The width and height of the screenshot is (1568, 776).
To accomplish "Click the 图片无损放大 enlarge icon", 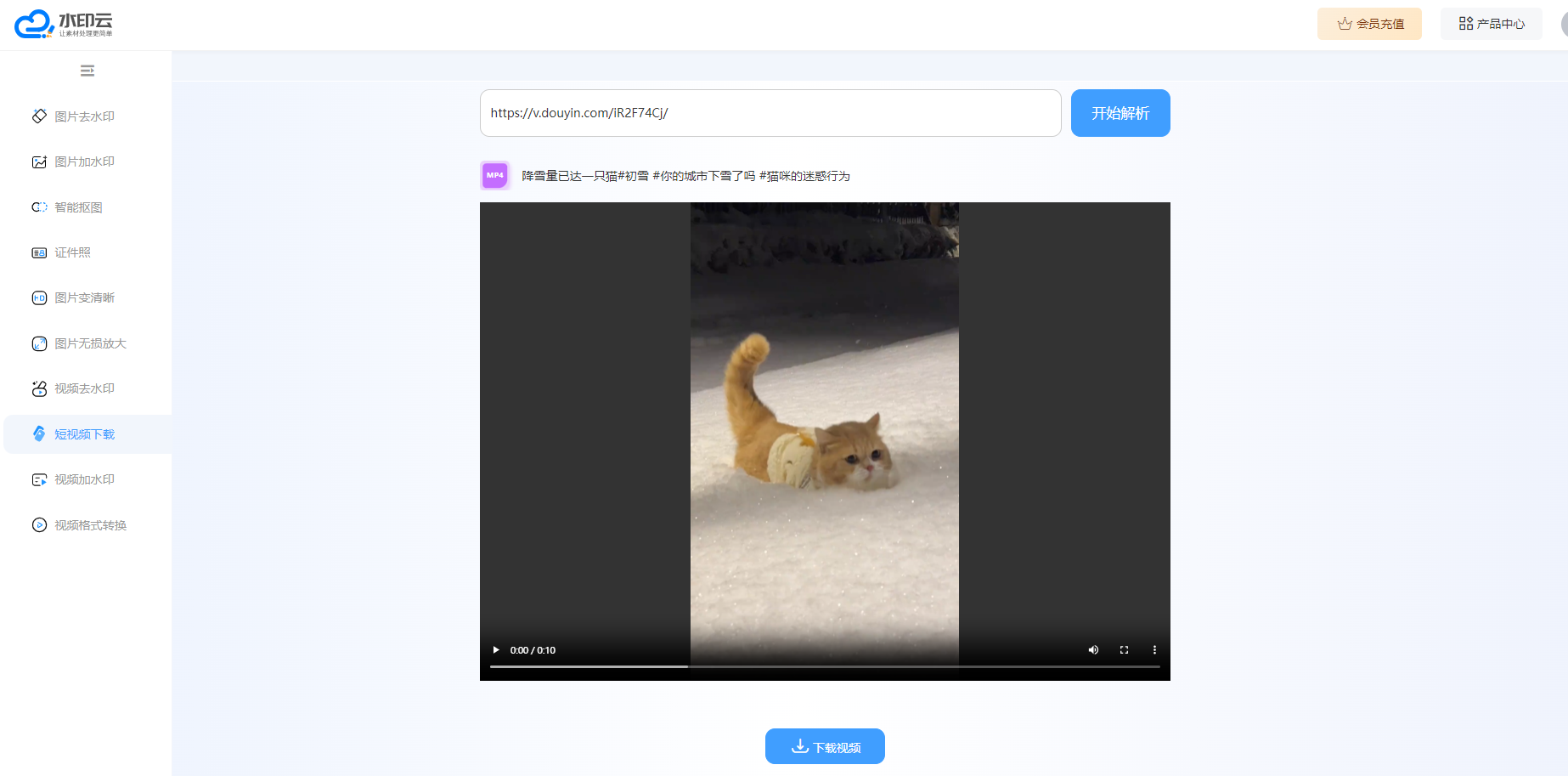I will pos(39,343).
